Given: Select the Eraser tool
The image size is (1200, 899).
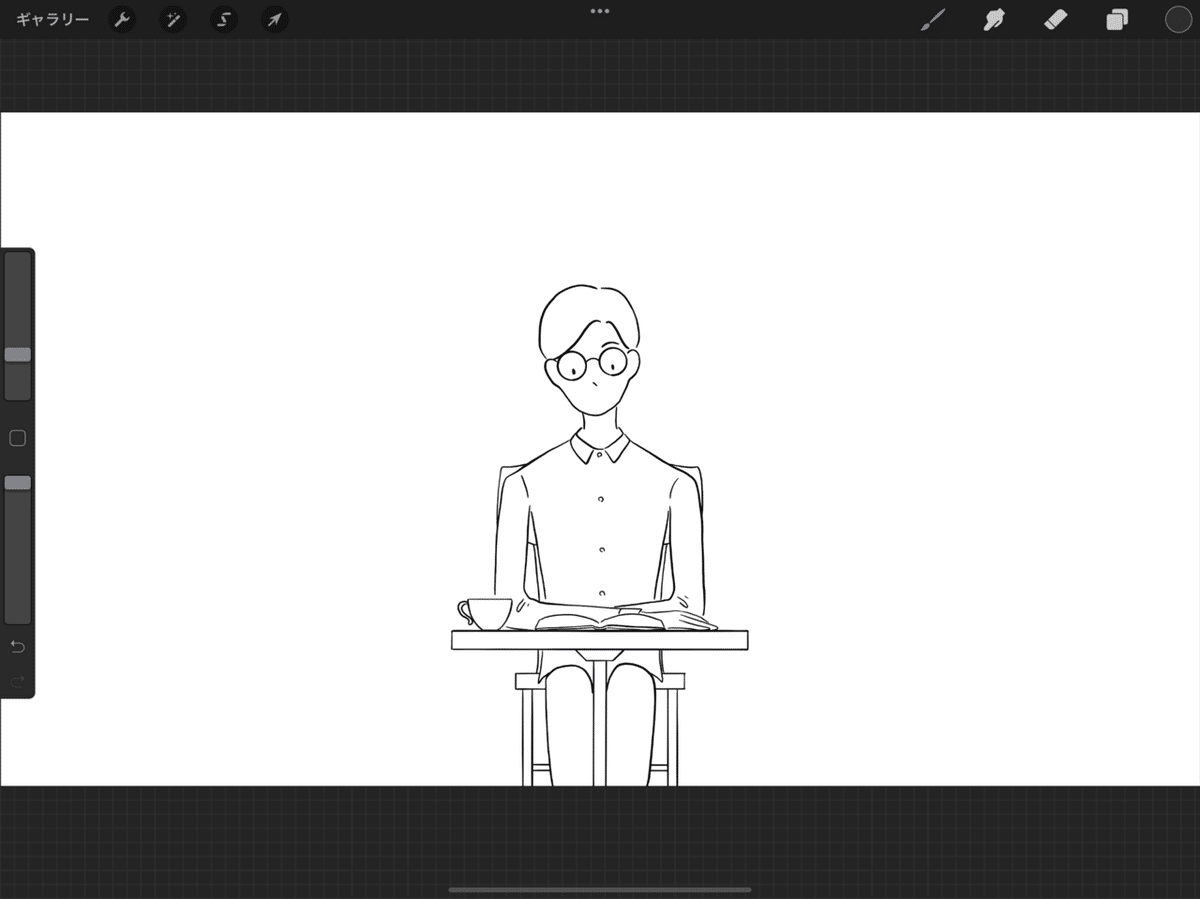Looking at the screenshot, I should coord(1056,20).
